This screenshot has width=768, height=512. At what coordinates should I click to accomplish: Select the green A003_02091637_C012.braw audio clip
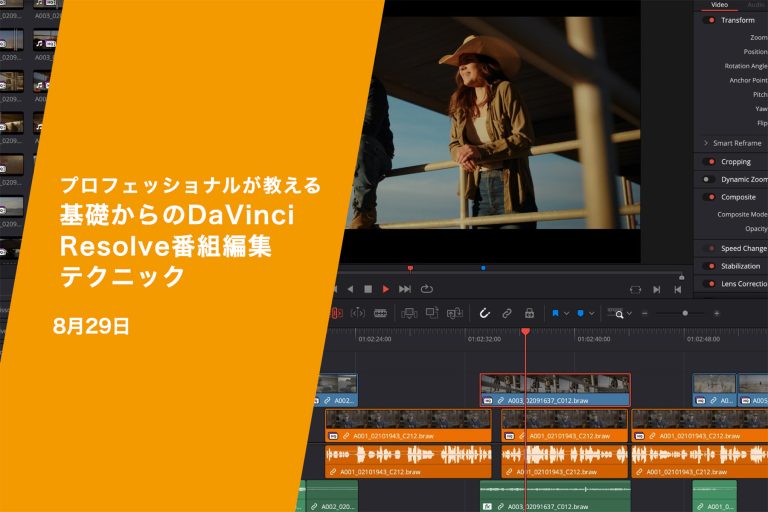coord(555,496)
